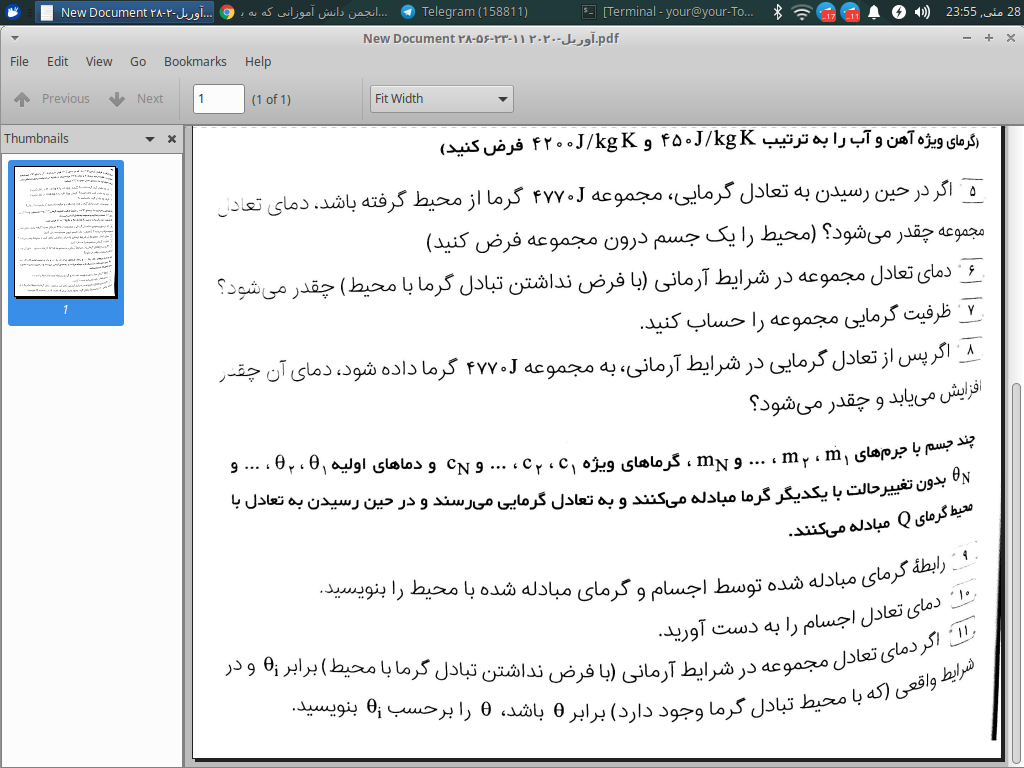Open the Thumbnails sidebar selector dropdown
Image resolution: width=1024 pixels, height=768 pixels.
coord(150,139)
